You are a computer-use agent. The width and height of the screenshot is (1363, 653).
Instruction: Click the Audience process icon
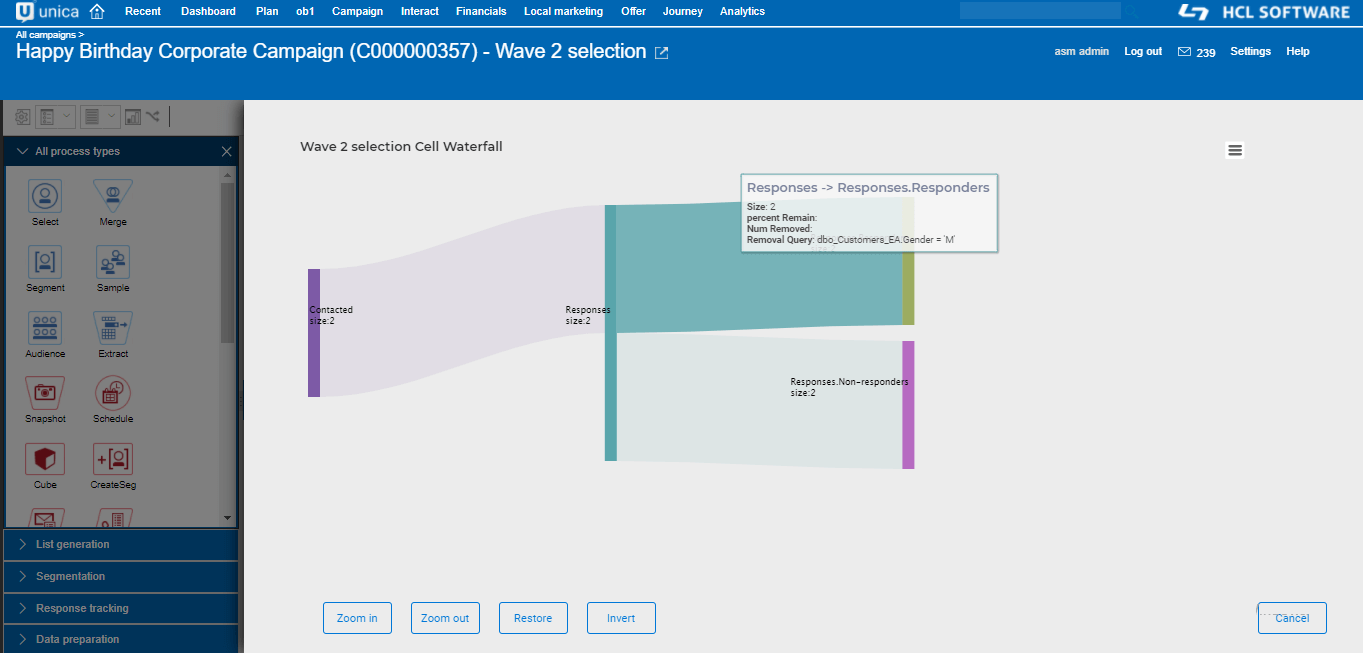[x=45, y=328]
